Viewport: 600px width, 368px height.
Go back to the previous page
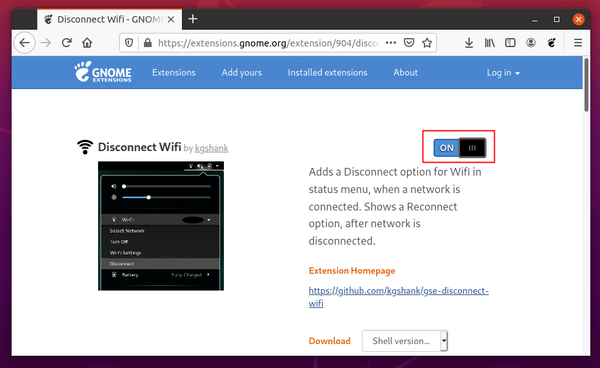[x=24, y=43]
